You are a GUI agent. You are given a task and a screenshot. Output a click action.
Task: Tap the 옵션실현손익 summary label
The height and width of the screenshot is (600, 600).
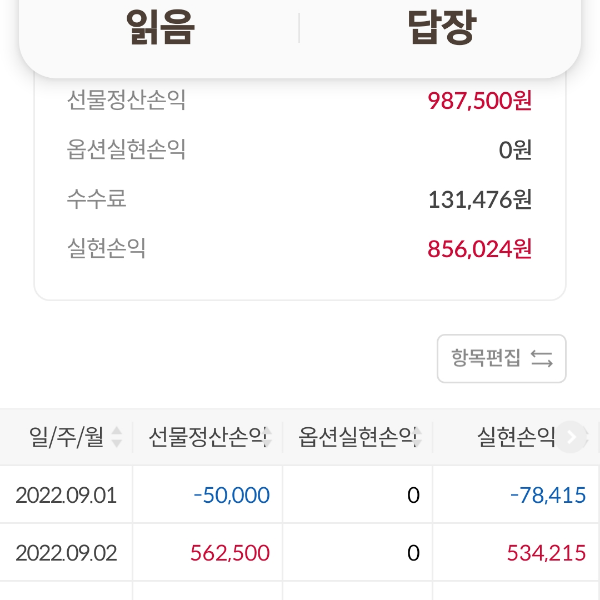point(127,150)
